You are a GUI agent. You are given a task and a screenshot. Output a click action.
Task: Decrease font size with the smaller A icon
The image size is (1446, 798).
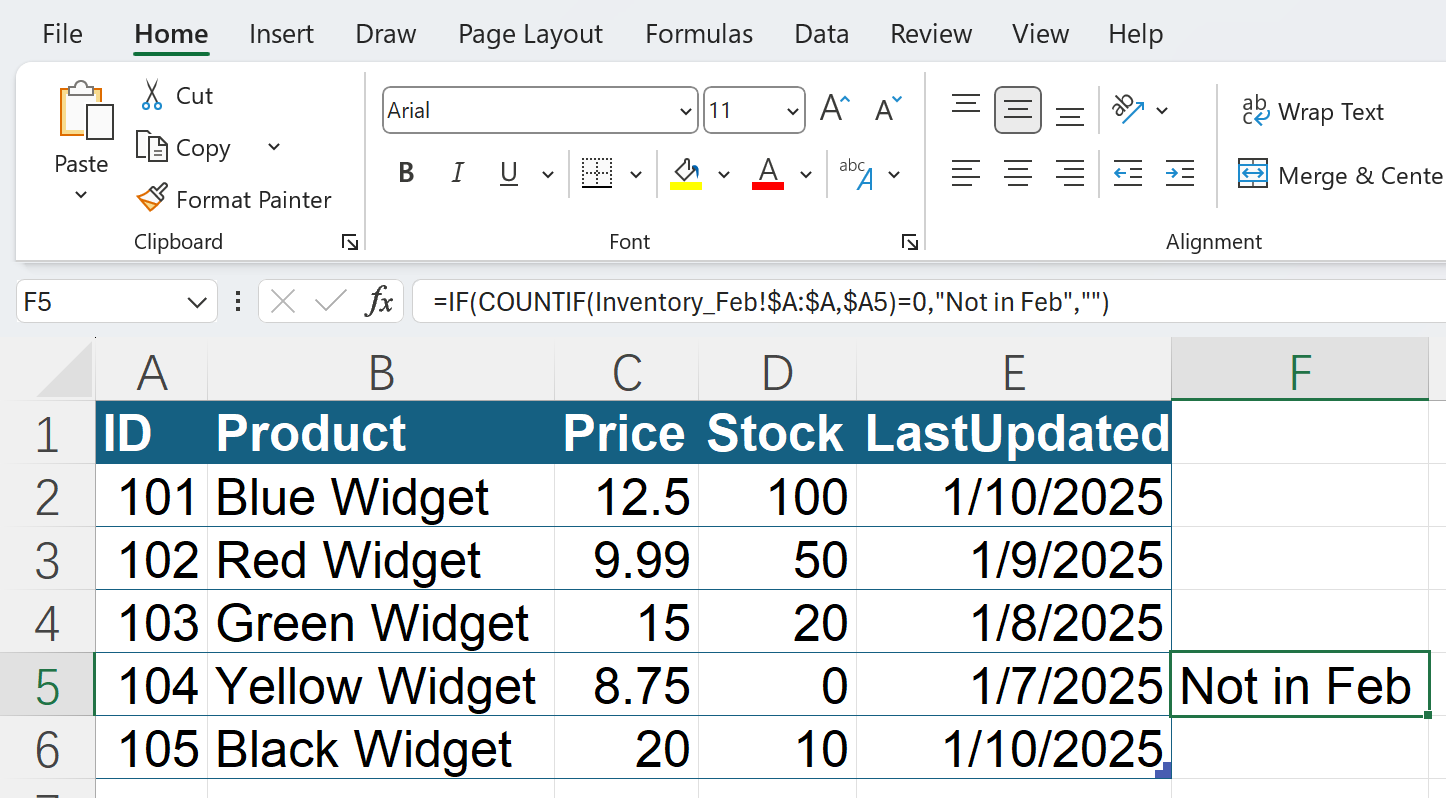[887, 110]
